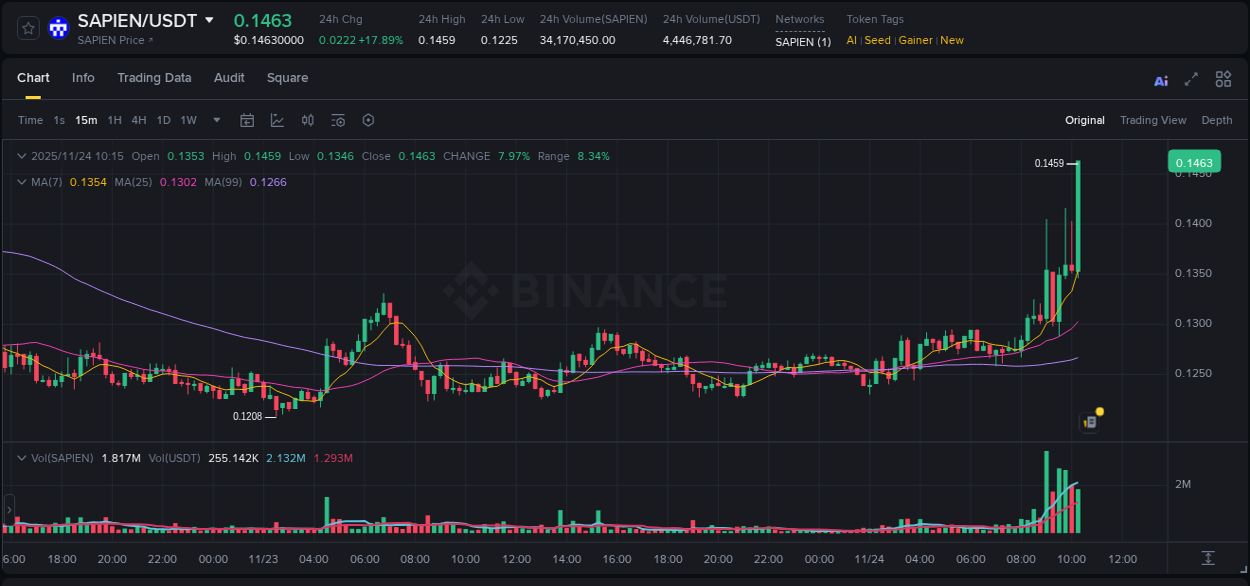Open the indicator display settings icon

click(x=337, y=120)
